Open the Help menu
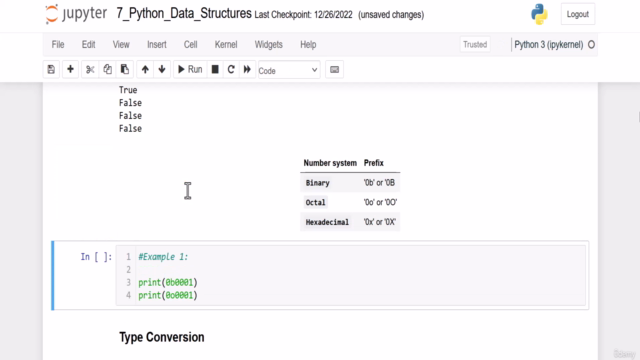Screen dimensions: 640x360 pyautogui.click(x=308, y=44)
